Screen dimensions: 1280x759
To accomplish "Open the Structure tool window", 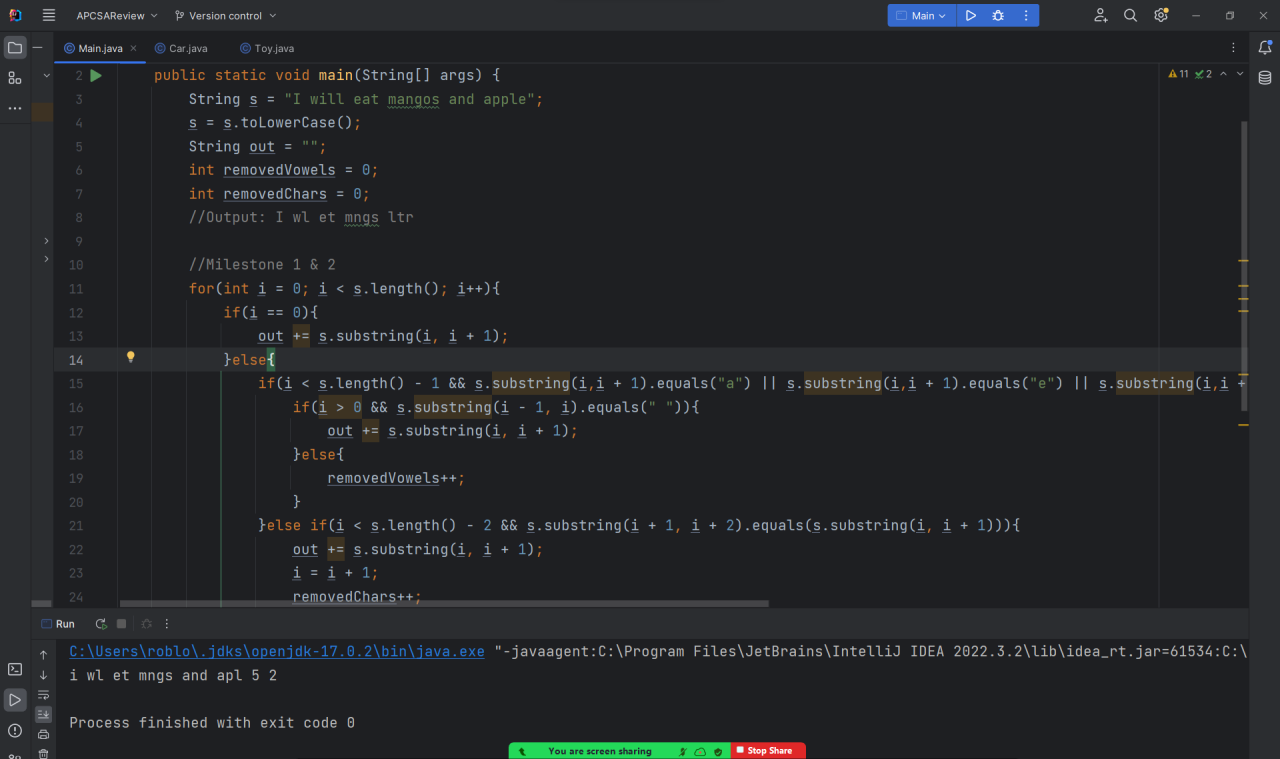I will tap(15, 78).
